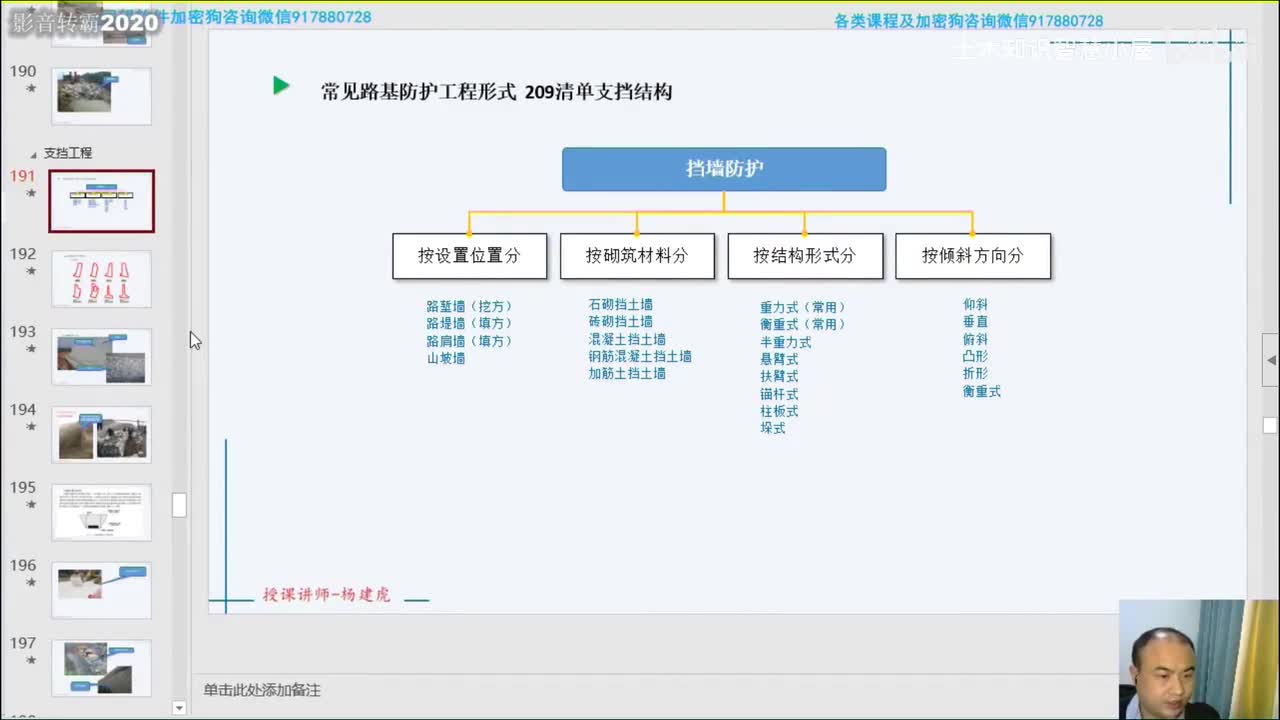
Task: Click the text 垛式
Action: pyautogui.click(x=773, y=428)
